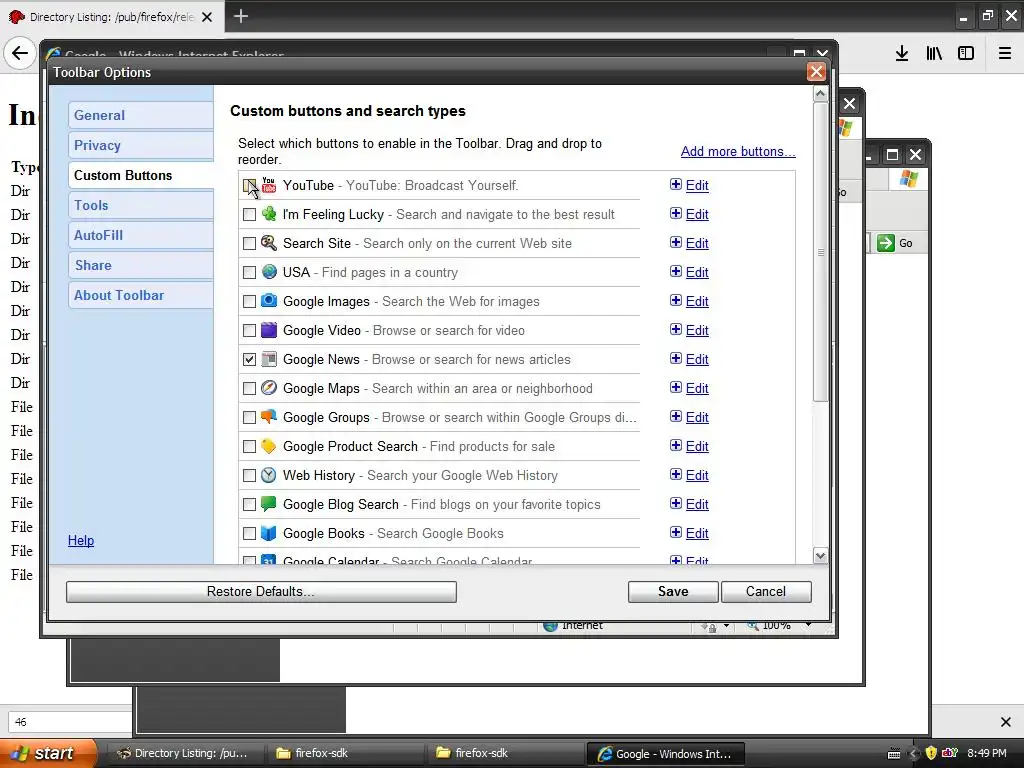The width and height of the screenshot is (1024, 768).
Task: Enable the Search Site checkbox
Action: 249,244
